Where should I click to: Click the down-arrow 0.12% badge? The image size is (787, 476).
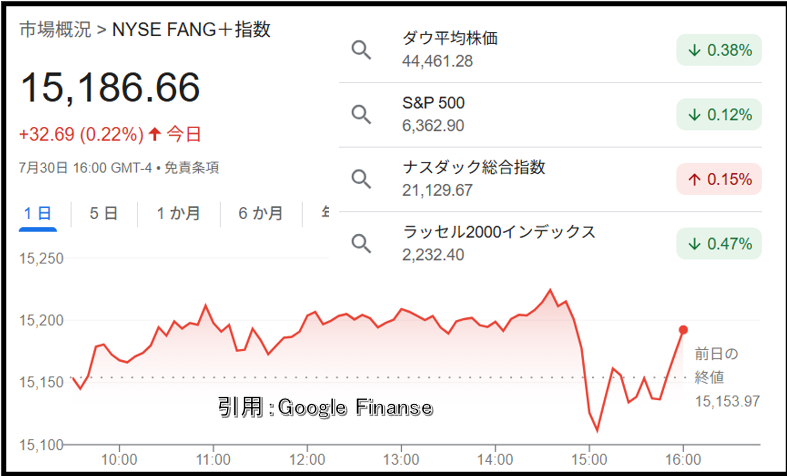coord(719,114)
